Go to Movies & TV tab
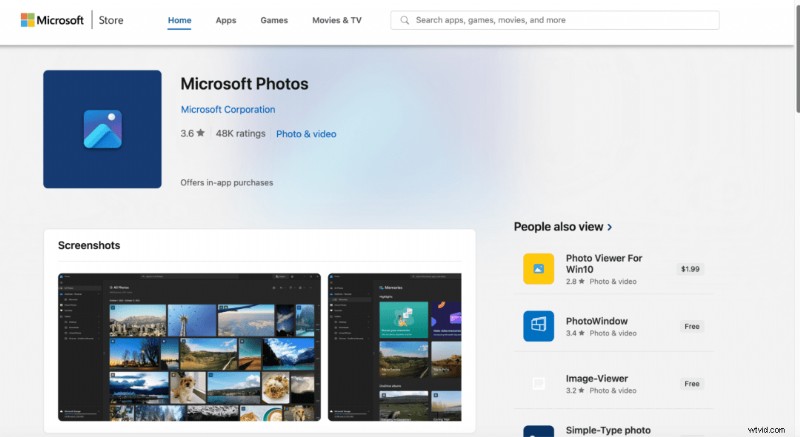 (337, 20)
